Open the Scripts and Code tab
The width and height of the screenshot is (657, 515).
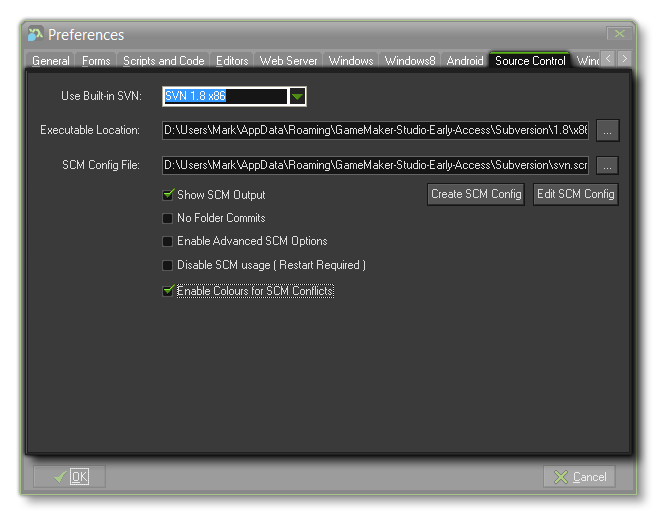[x=163, y=61]
